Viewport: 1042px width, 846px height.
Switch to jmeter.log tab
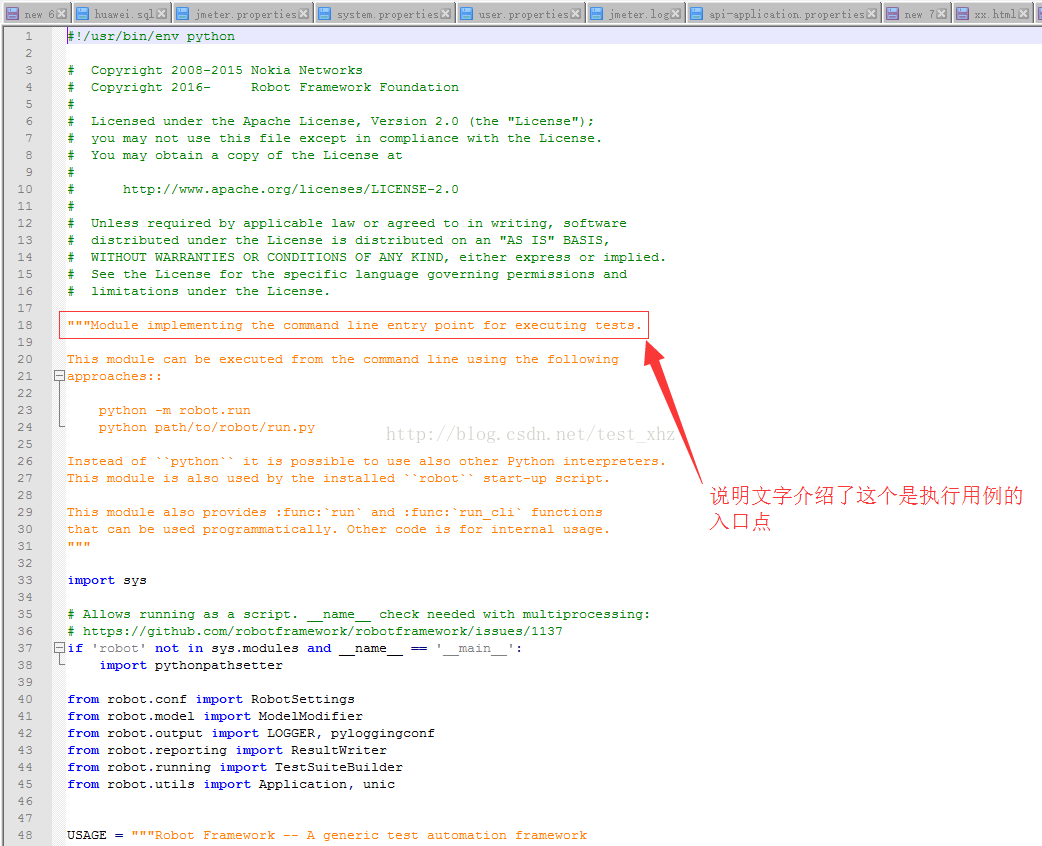[636, 14]
